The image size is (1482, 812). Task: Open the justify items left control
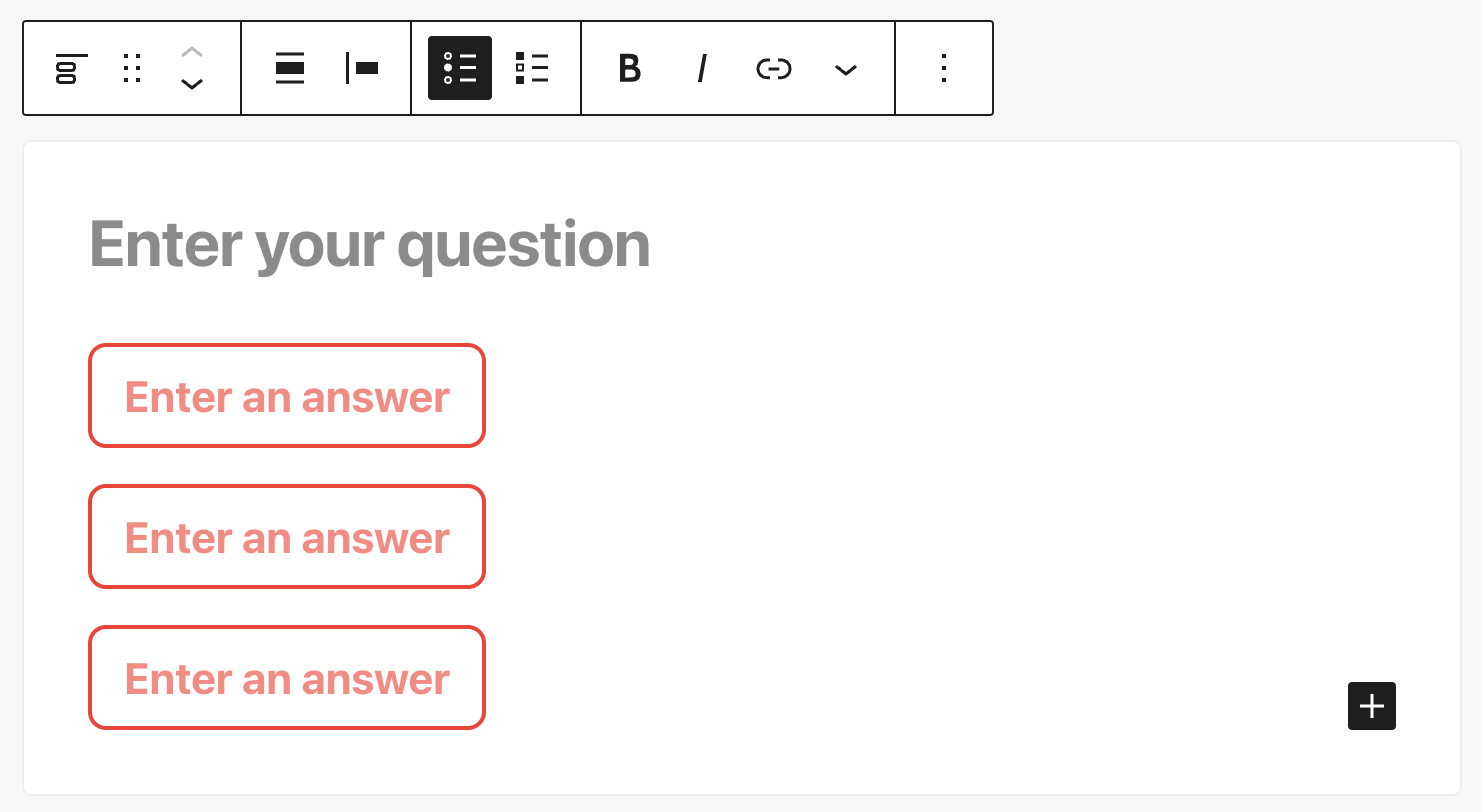point(362,68)
